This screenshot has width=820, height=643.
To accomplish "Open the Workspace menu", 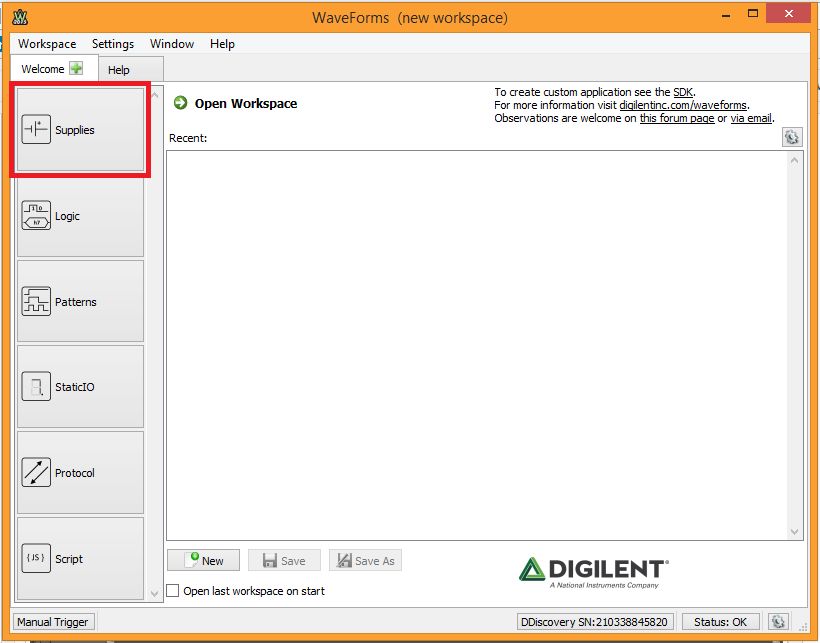I will tap(47, 44).
